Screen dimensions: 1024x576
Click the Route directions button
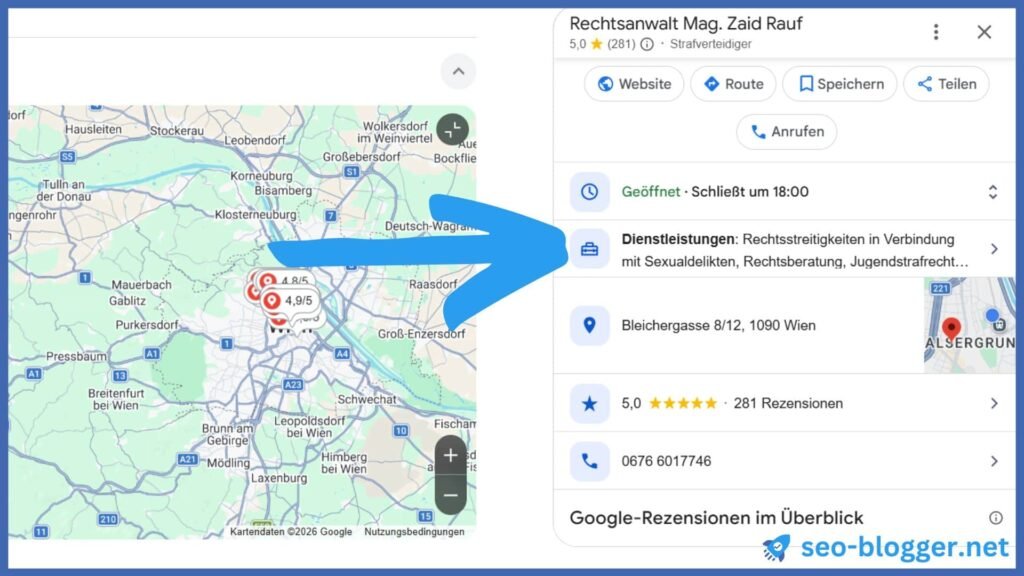click(733, 84)
